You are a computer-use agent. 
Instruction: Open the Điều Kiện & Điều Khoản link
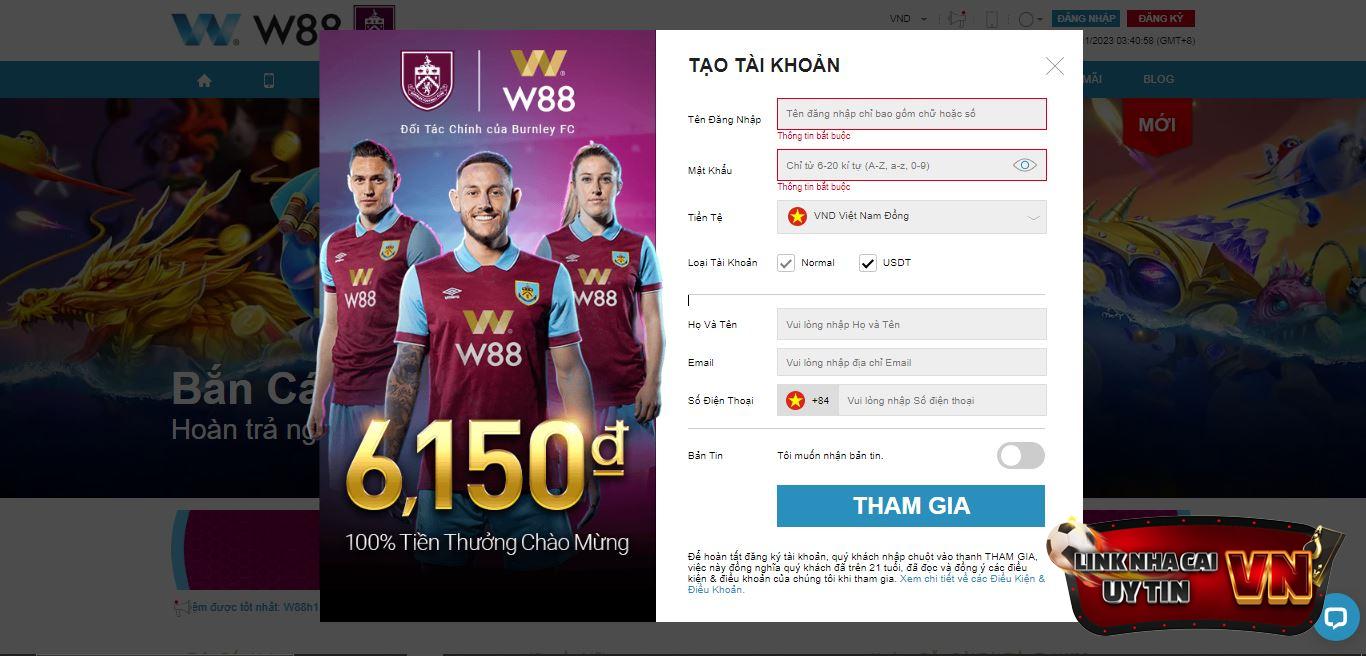[867, 584]
